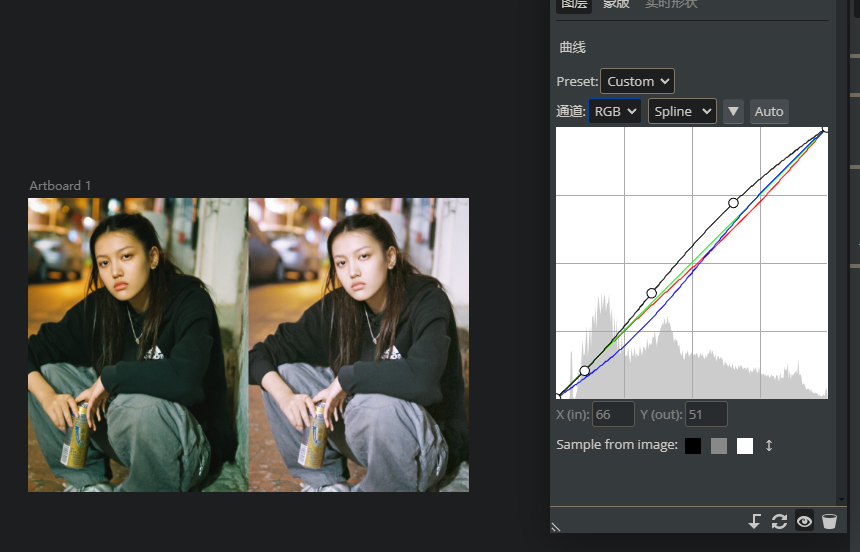Click the Auto curves button
The height and width of the screenshot is (552, 860).
tap(768, 111)
